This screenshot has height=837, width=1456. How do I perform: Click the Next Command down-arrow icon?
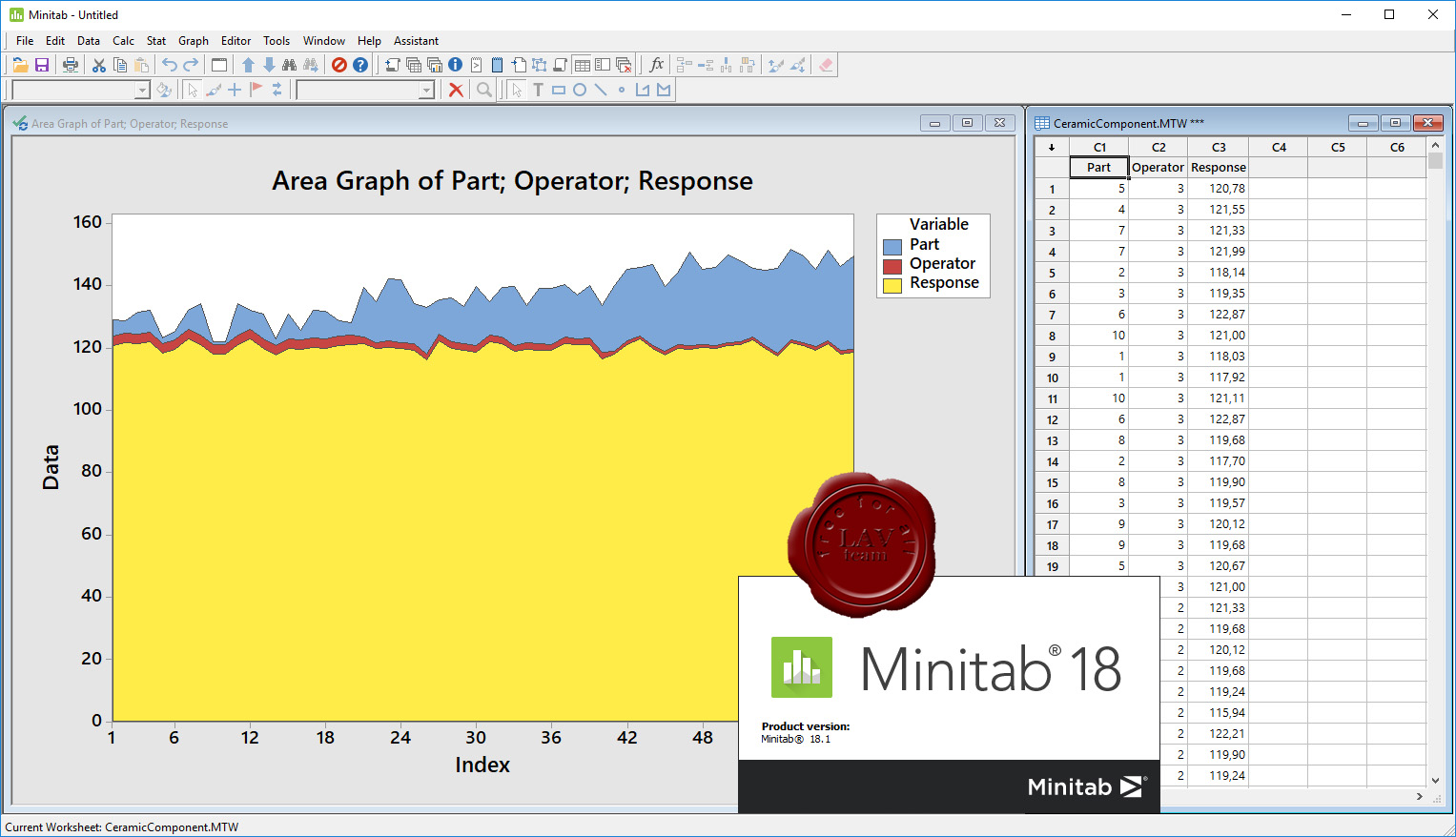(269, 65)
